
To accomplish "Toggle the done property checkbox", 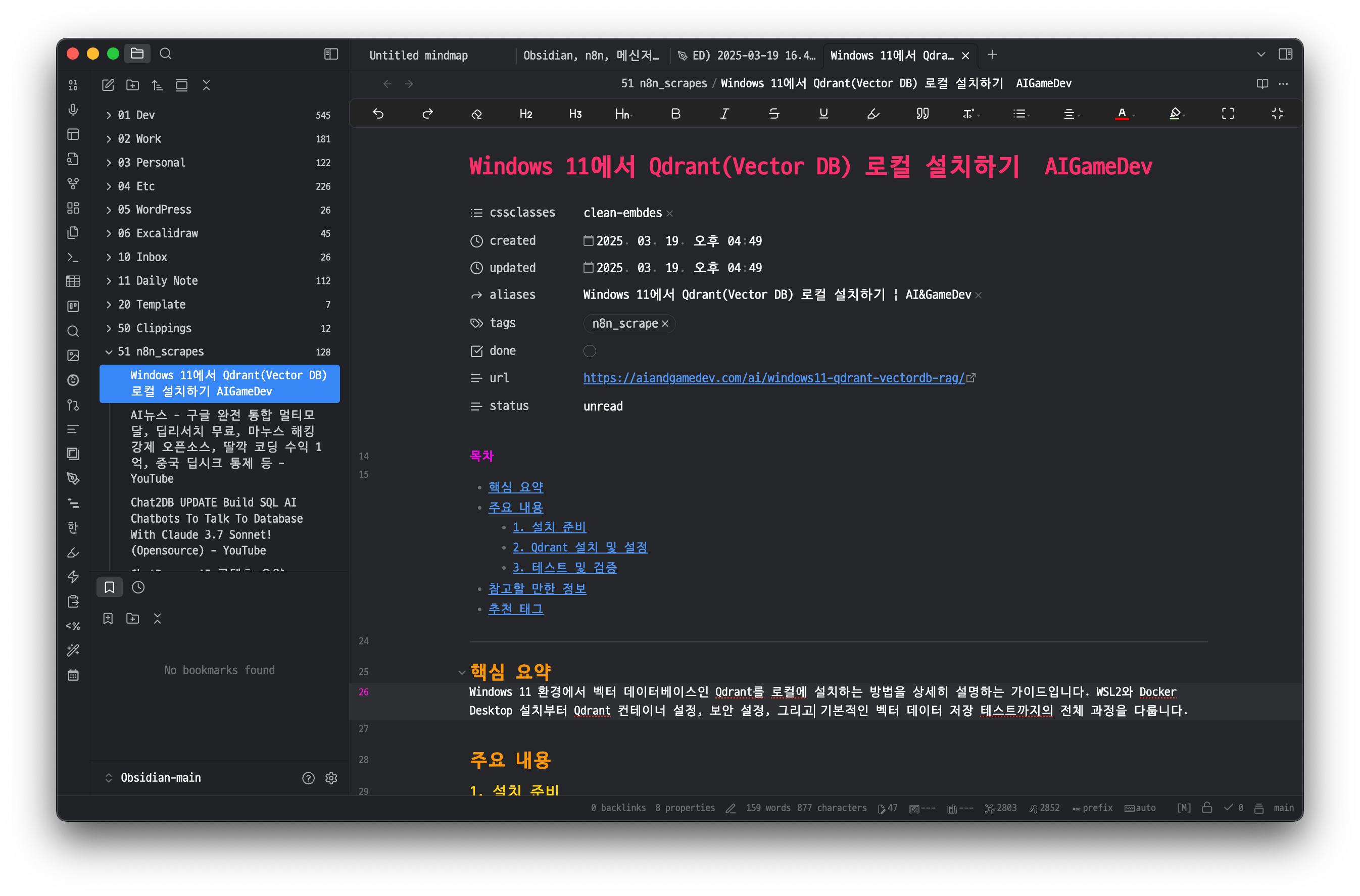I will [590, 351].
